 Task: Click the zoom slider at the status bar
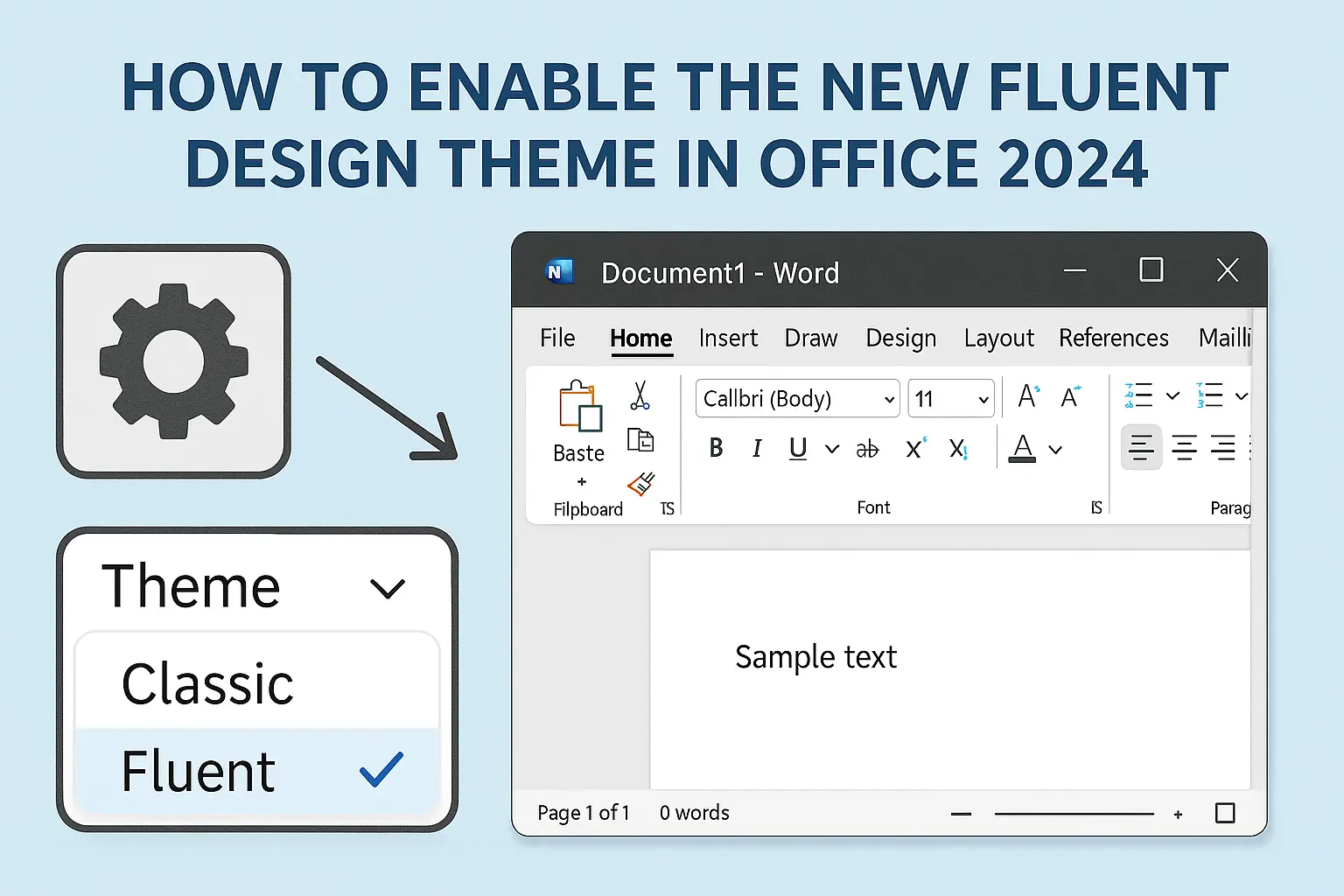1074,813
